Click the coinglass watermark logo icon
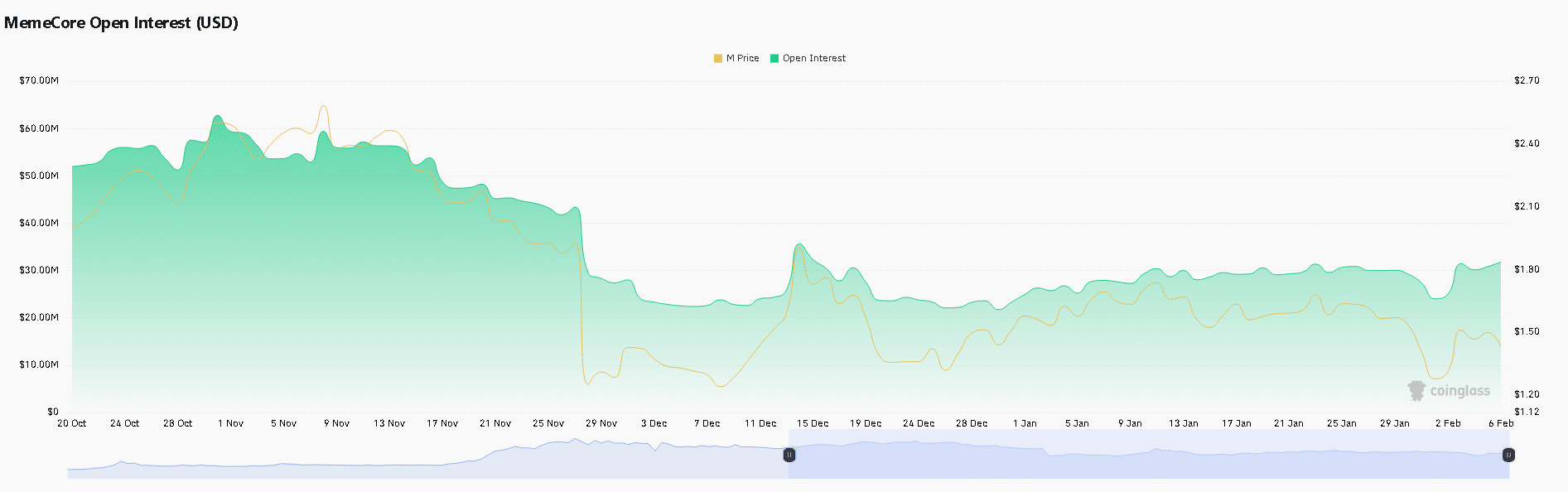 1416,391
